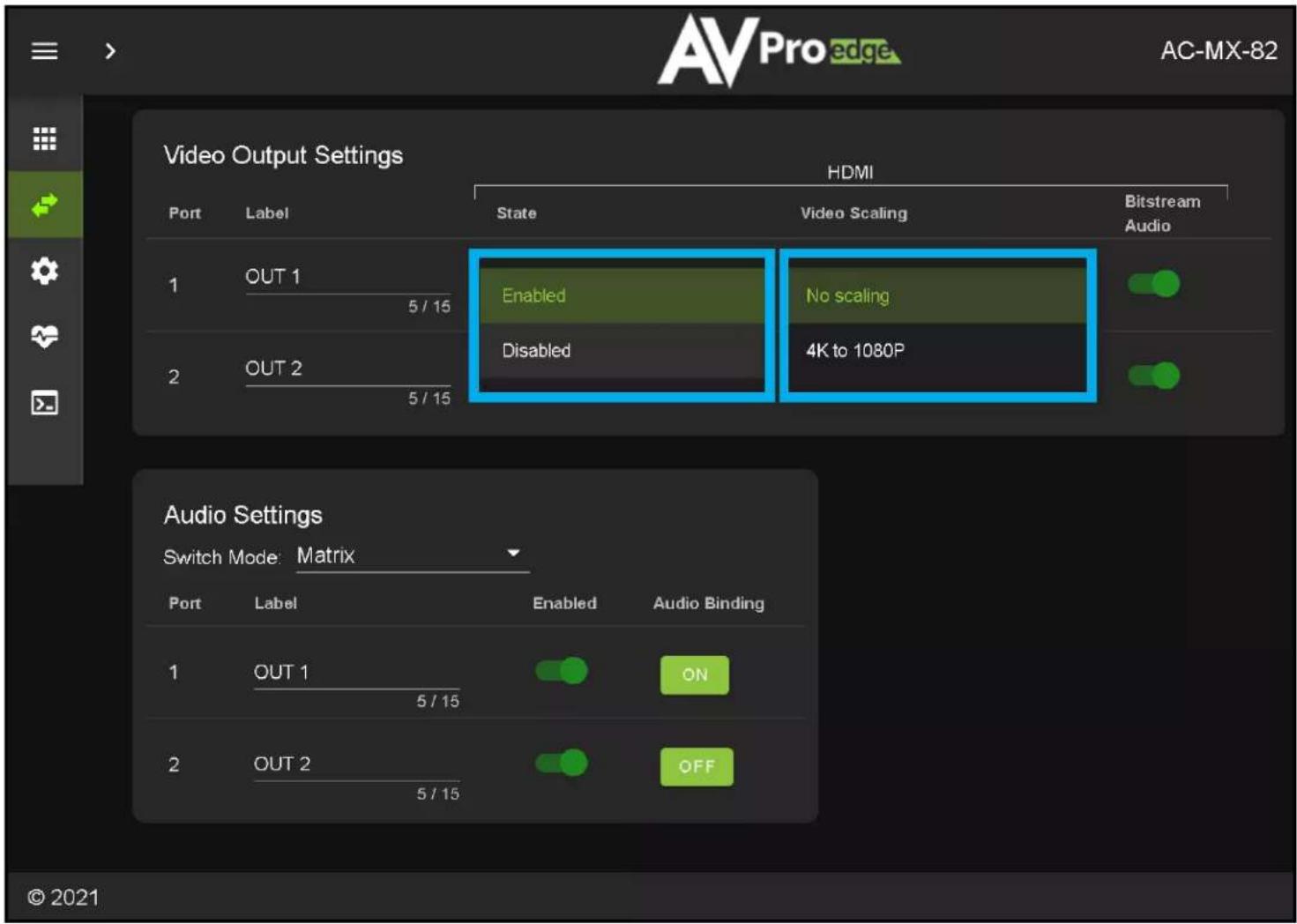This screenshot has height=924, width=1297.
Task: Open the diagnostics heartbeat icon
Action: pos(44,336)
